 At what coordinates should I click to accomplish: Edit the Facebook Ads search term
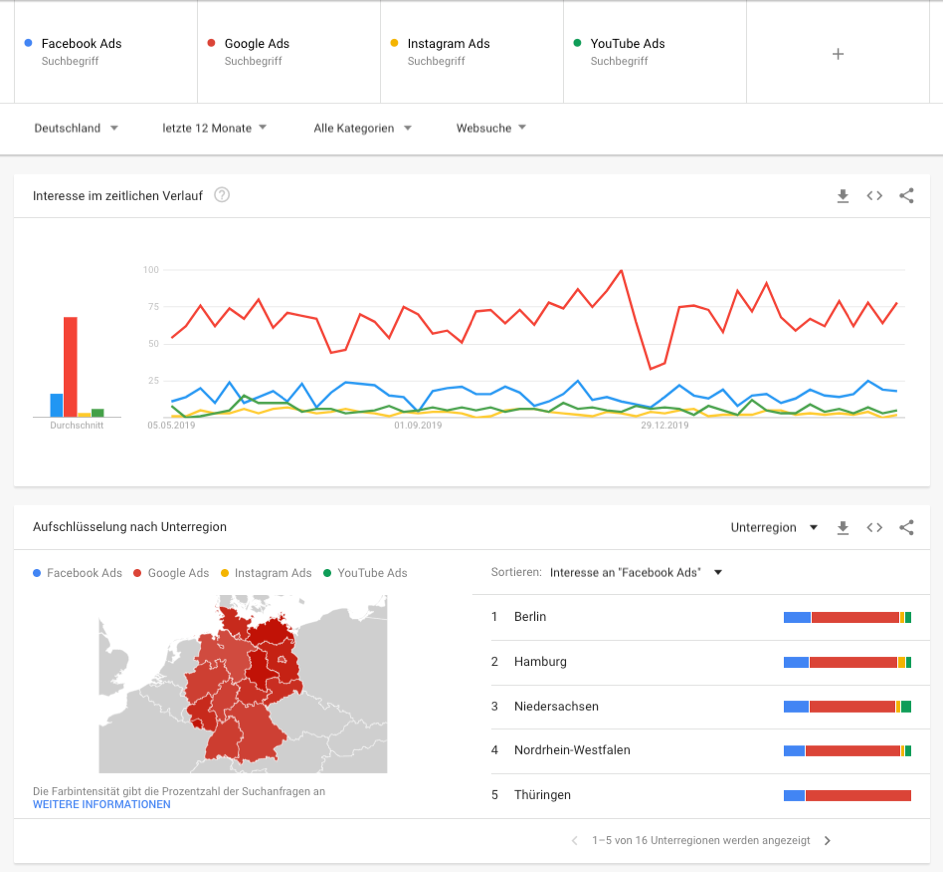106,52
